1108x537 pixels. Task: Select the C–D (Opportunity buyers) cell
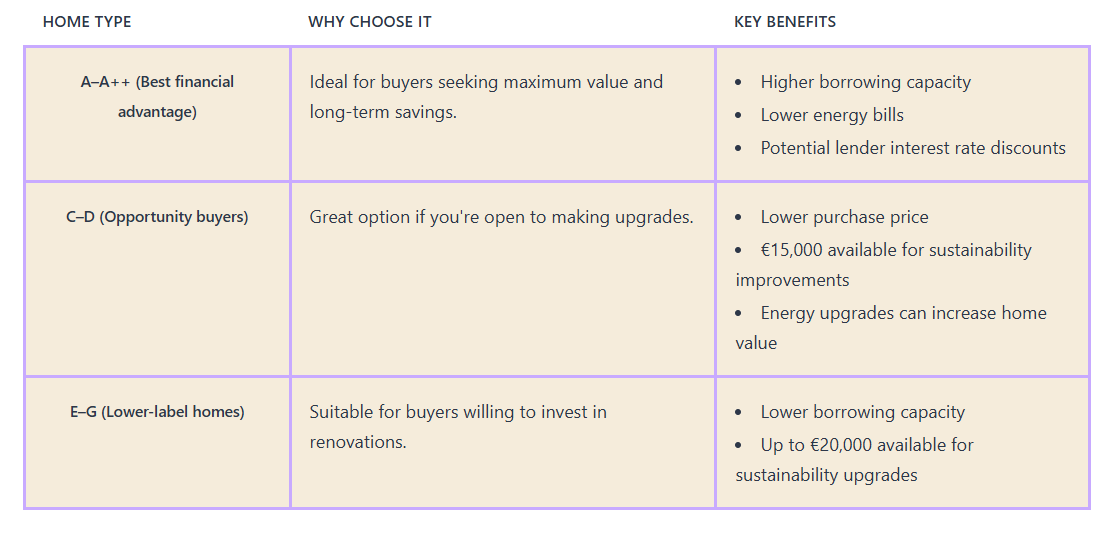157,217
